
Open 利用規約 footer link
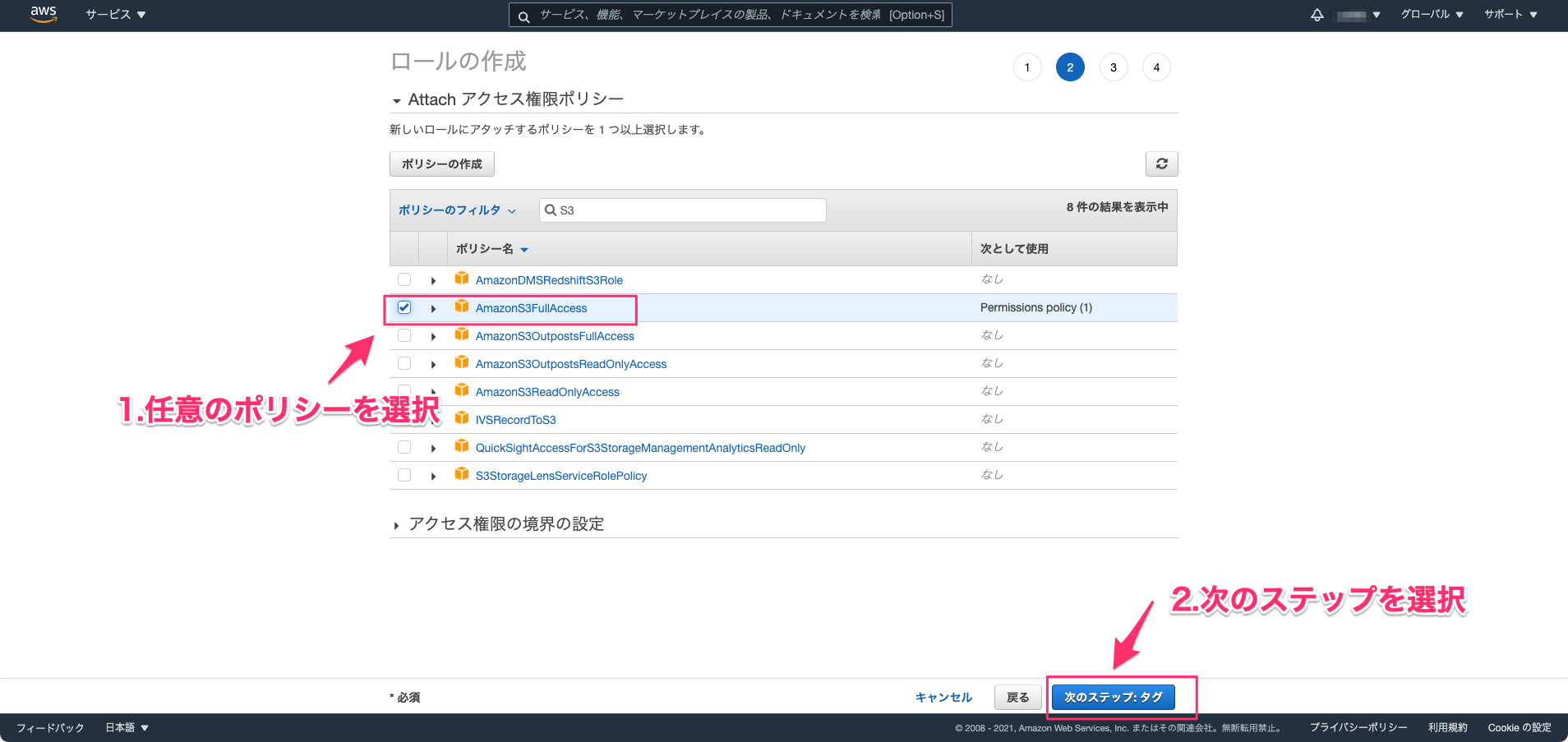click(x=1448, y=727)
